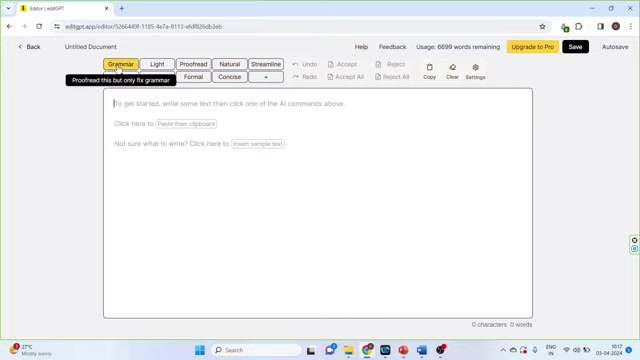Expand the Chrome tab search chevron
This screenshot has width=640, height=360.
coord(8,8)
